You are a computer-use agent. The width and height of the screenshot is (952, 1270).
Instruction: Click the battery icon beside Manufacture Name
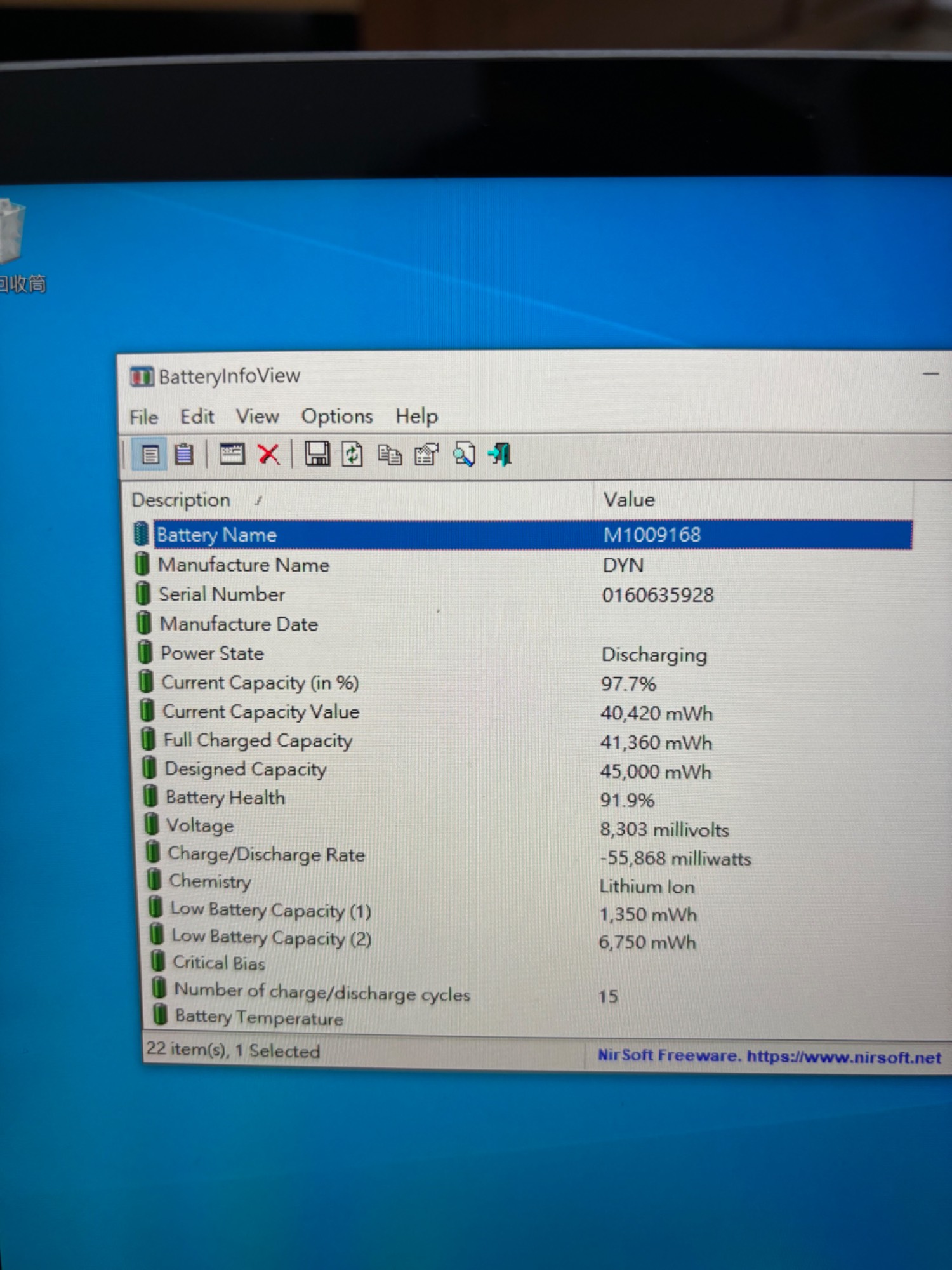[142, 565]
